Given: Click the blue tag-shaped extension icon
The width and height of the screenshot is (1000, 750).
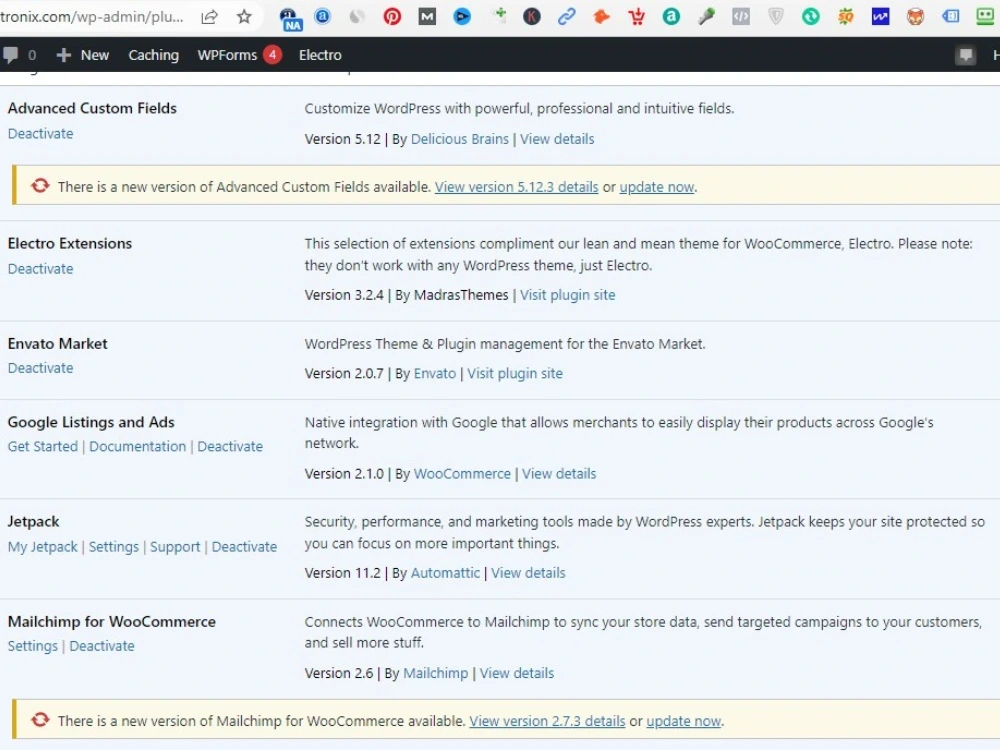Looking at the screenshot, I should click(x=950, y=17).
